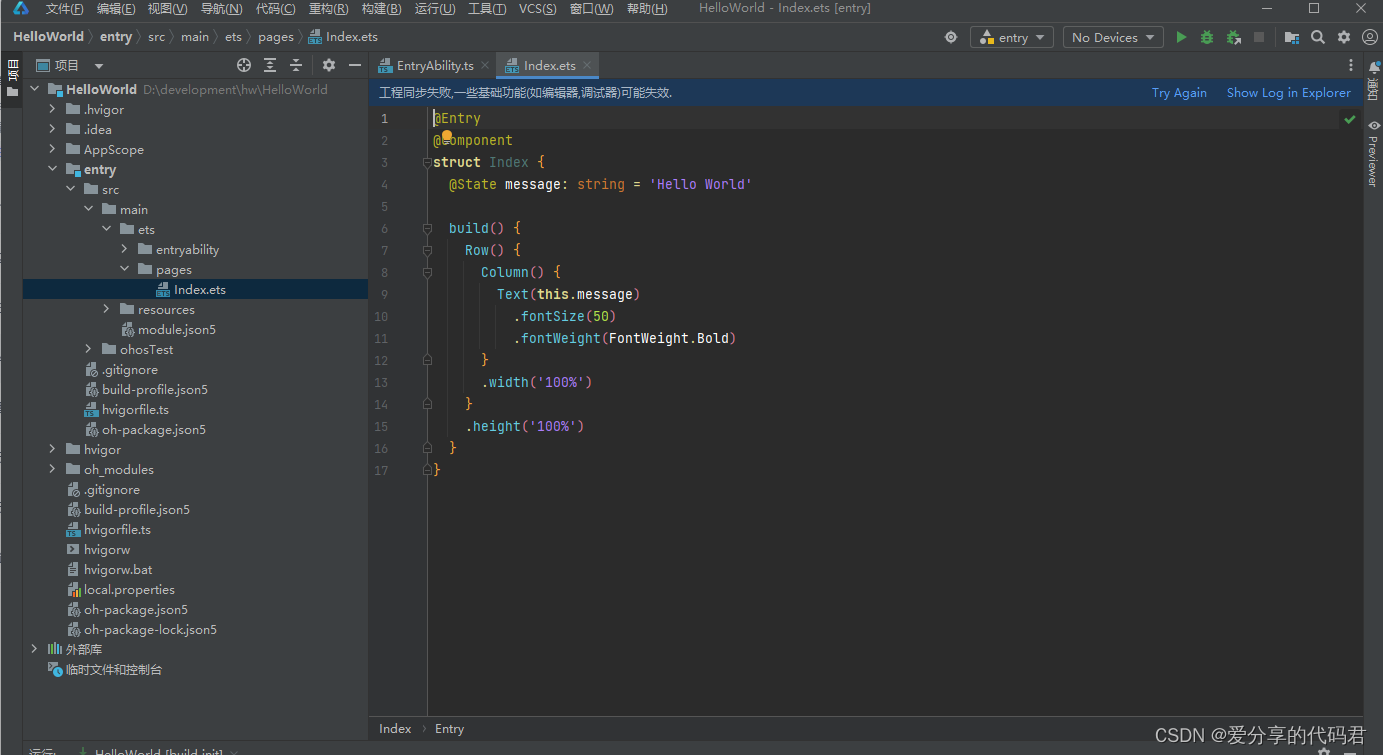Image resolution: width=1383 pixels, height=755 pixels.
Task: Click Show Log in Explorer link
Action: coord(1289,92)
